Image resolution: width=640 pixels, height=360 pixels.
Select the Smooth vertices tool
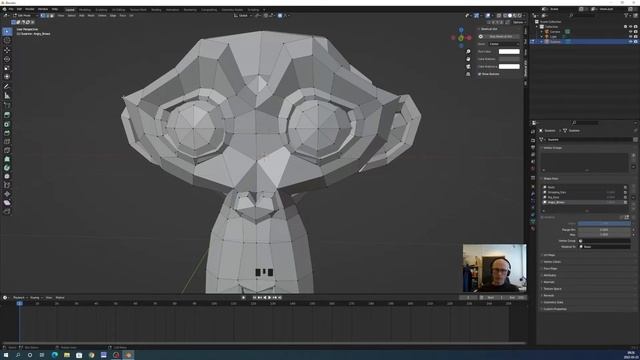7,176
